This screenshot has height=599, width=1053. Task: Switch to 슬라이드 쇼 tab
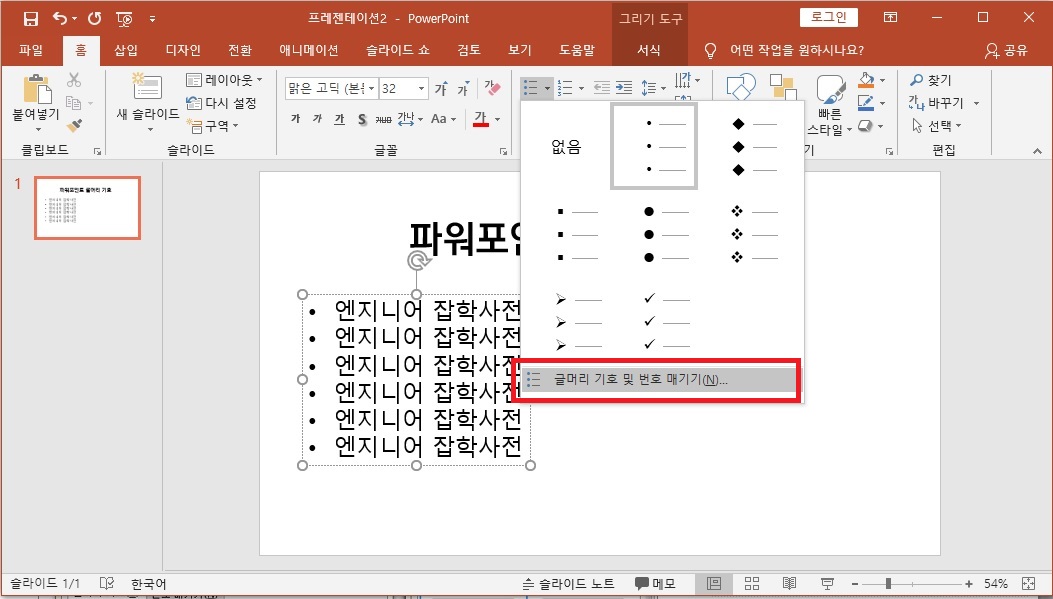click(398, 50)
